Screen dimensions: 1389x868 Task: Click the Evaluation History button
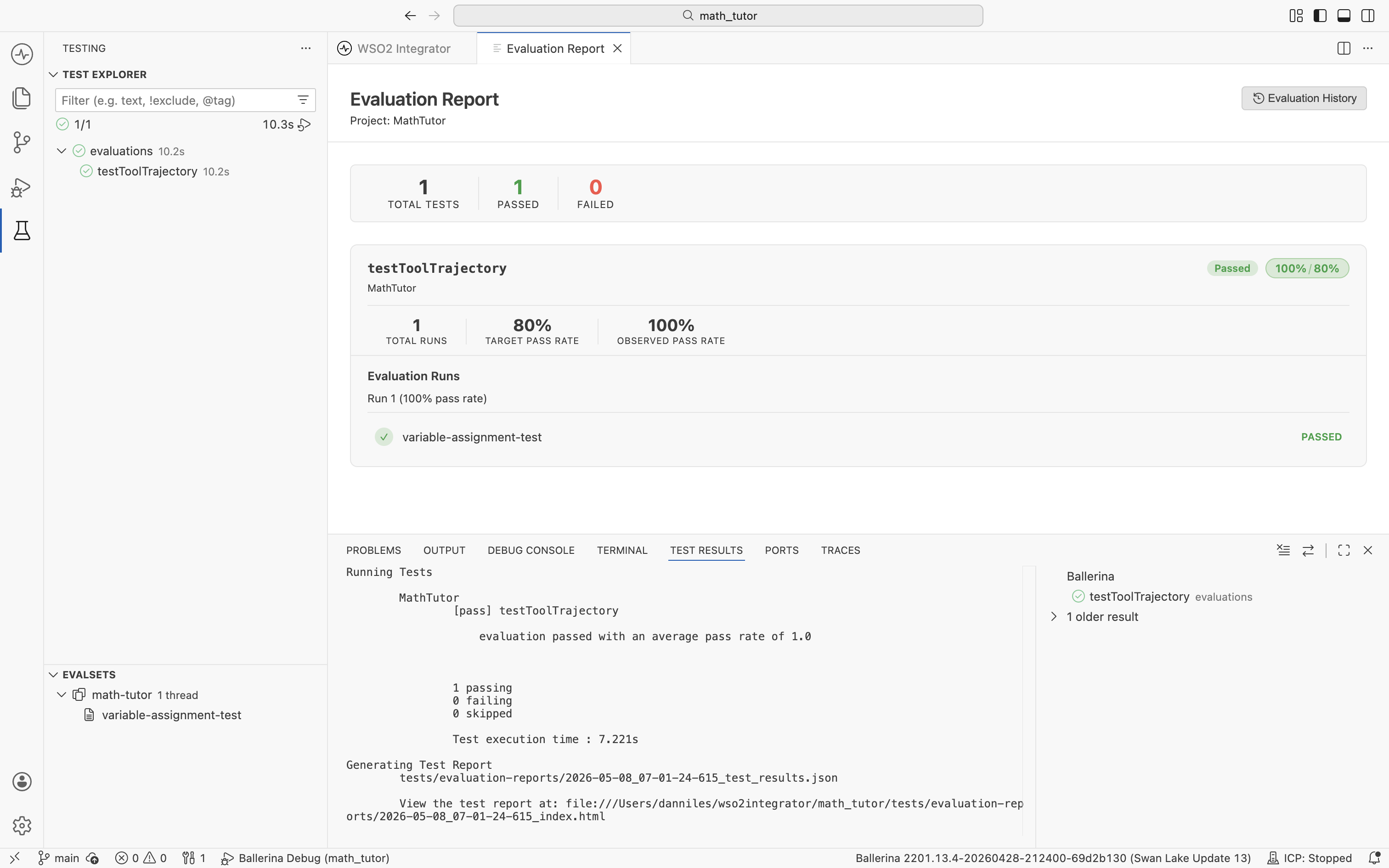[x=1304, y=98]
